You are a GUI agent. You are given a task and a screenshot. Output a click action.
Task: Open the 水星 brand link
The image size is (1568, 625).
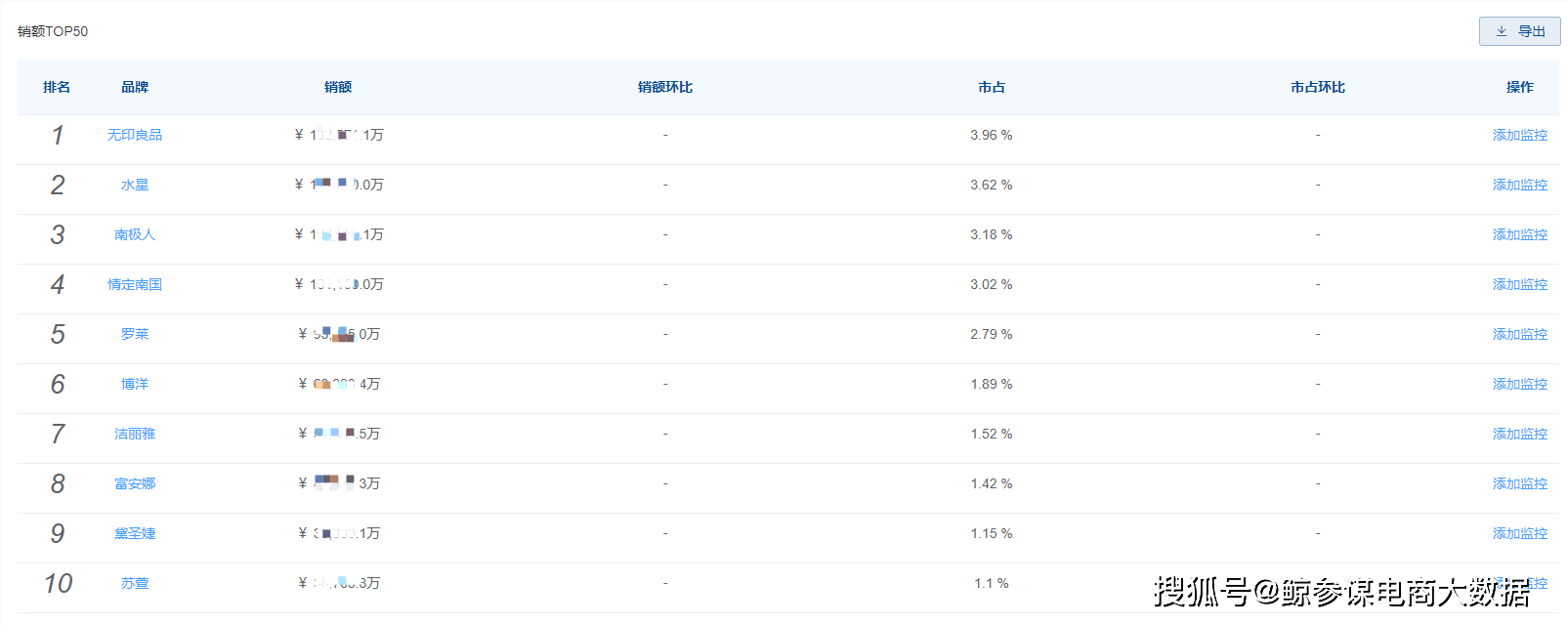[135, 185]
